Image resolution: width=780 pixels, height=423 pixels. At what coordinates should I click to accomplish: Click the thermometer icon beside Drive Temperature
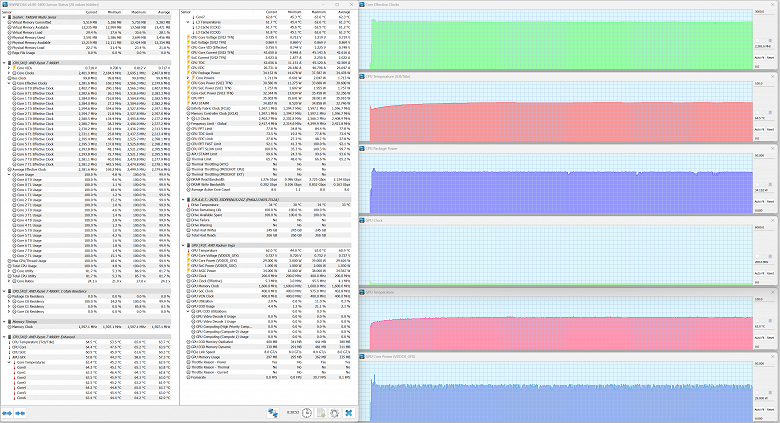pos(188,205)
